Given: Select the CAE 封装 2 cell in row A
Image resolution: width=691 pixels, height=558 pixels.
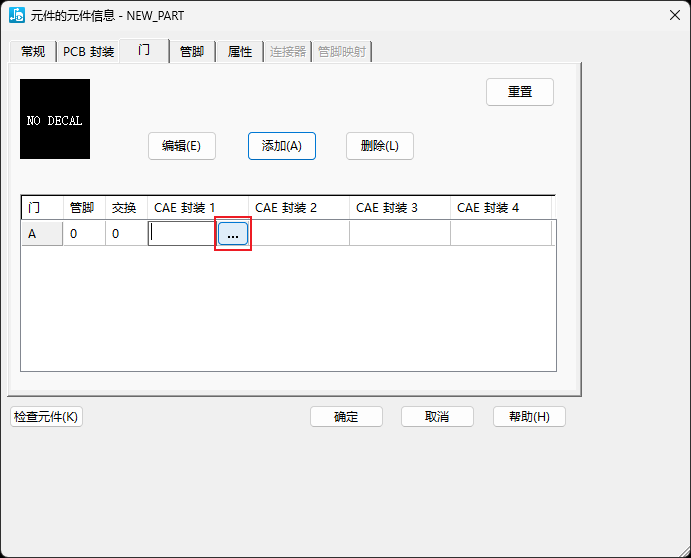Looking at the screenshot, I should [x=299, y=234].
